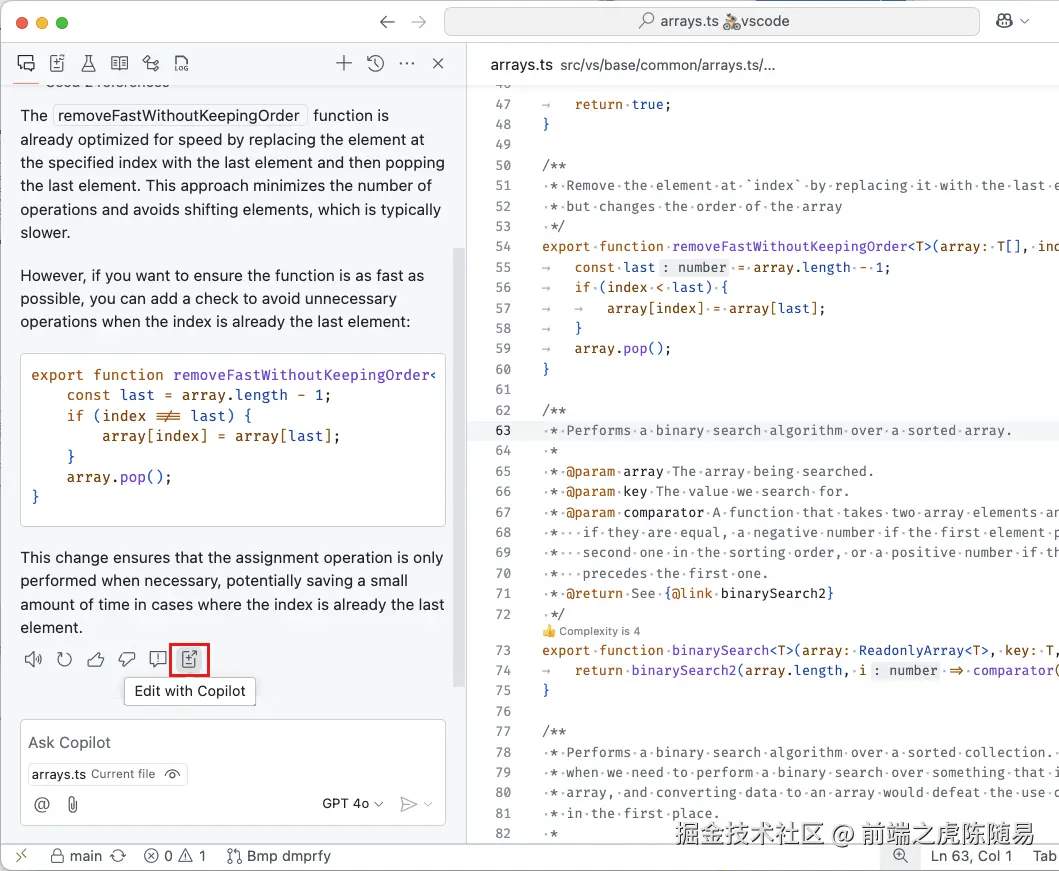
Task: Show chat history clock icon
Action: pyautogui.click(x=376, y=63)
